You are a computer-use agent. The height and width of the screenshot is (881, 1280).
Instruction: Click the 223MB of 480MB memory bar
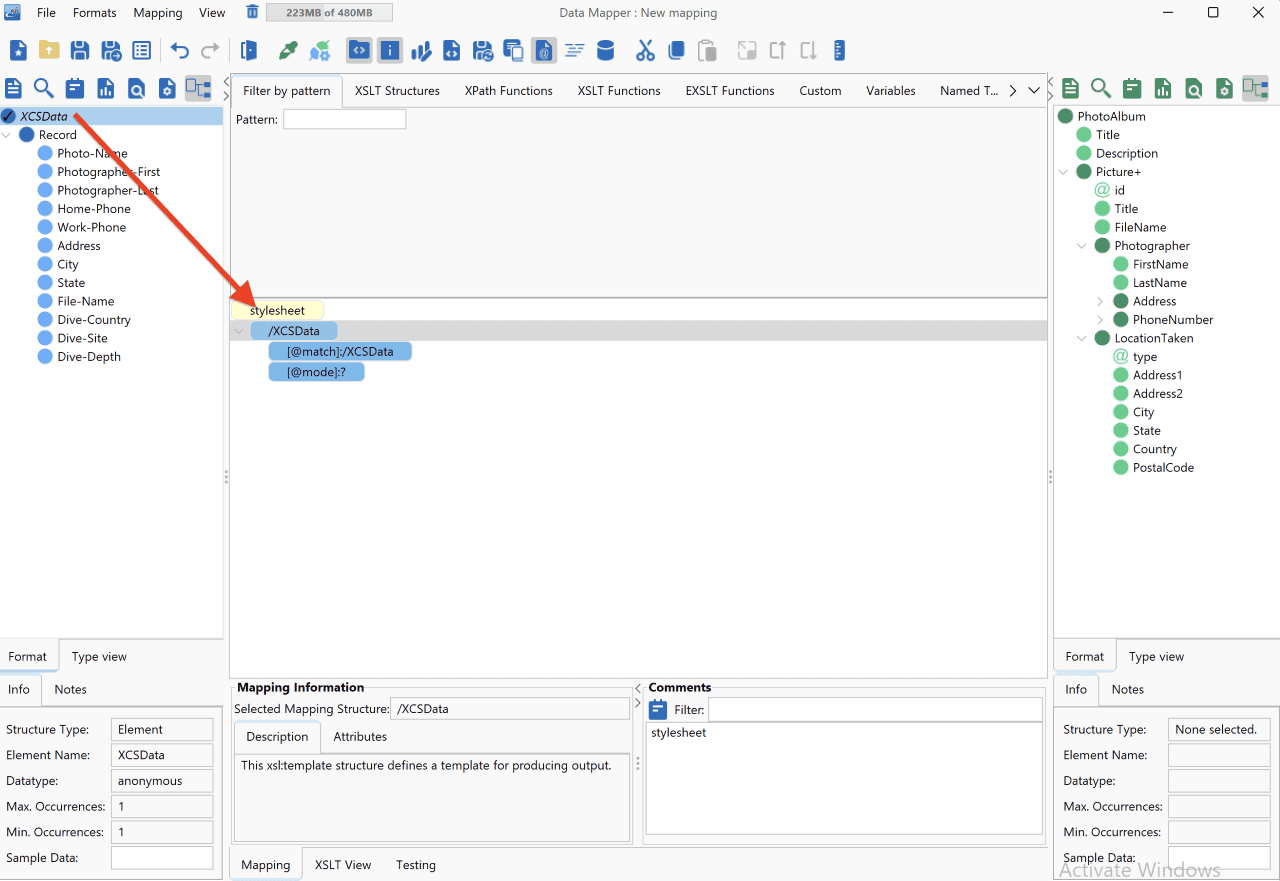(x=329, y=13)
